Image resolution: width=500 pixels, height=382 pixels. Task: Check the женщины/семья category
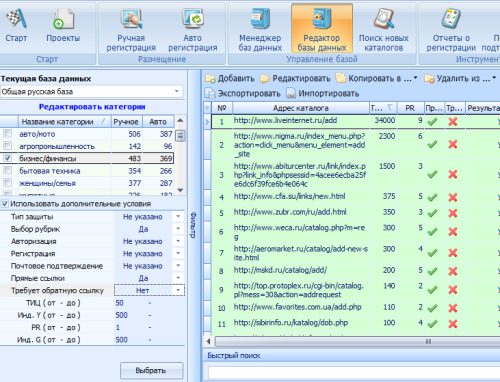pos(7,183)
